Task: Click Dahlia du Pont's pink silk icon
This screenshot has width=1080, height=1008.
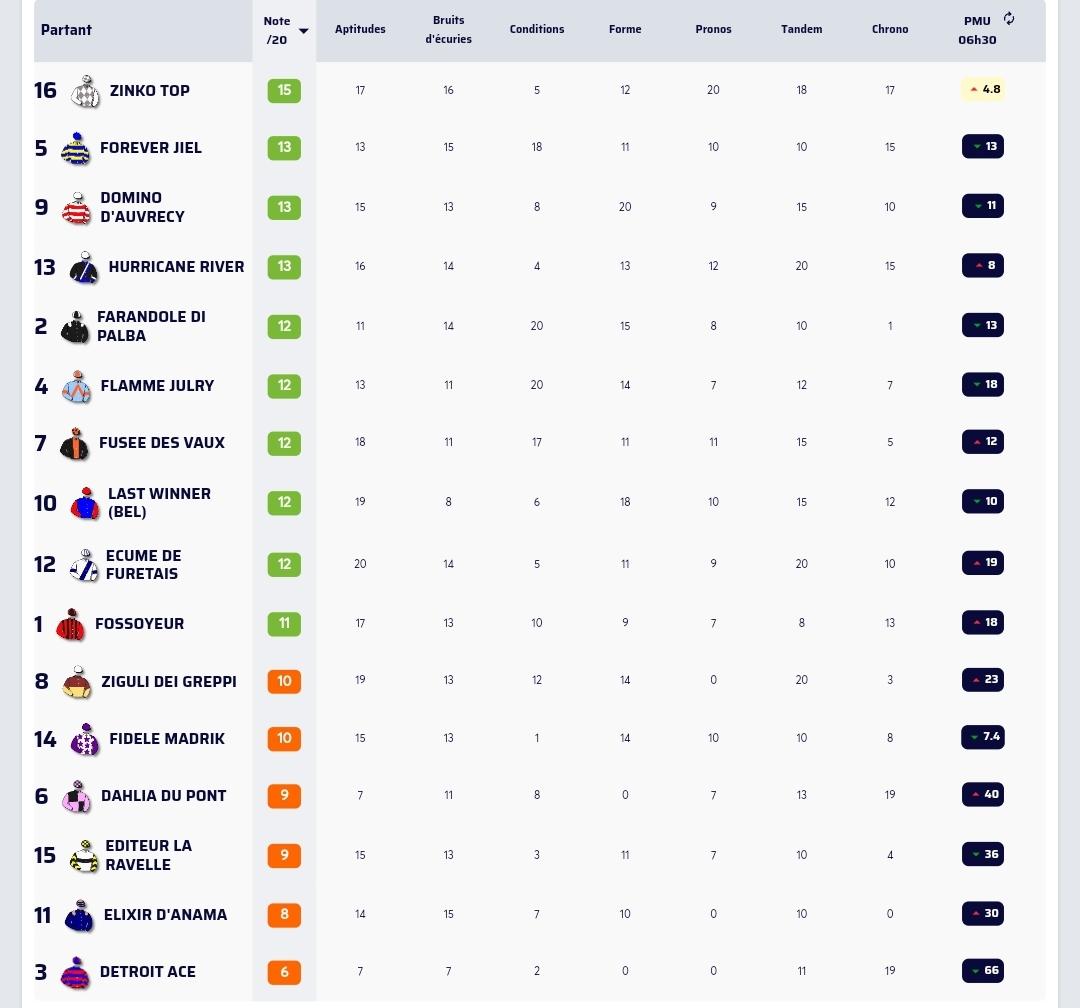Action: tap(77, 796)
